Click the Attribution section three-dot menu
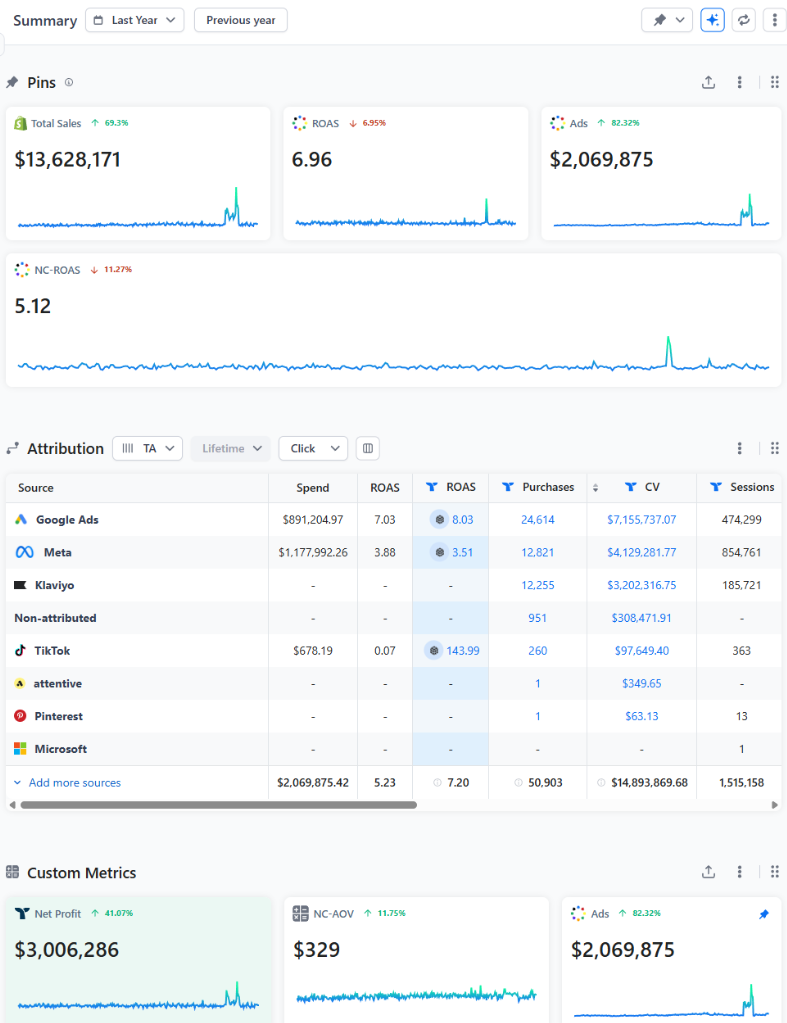Image resolution: width=787 pixels, height=1023 pixels. click(x=739, y=448)
